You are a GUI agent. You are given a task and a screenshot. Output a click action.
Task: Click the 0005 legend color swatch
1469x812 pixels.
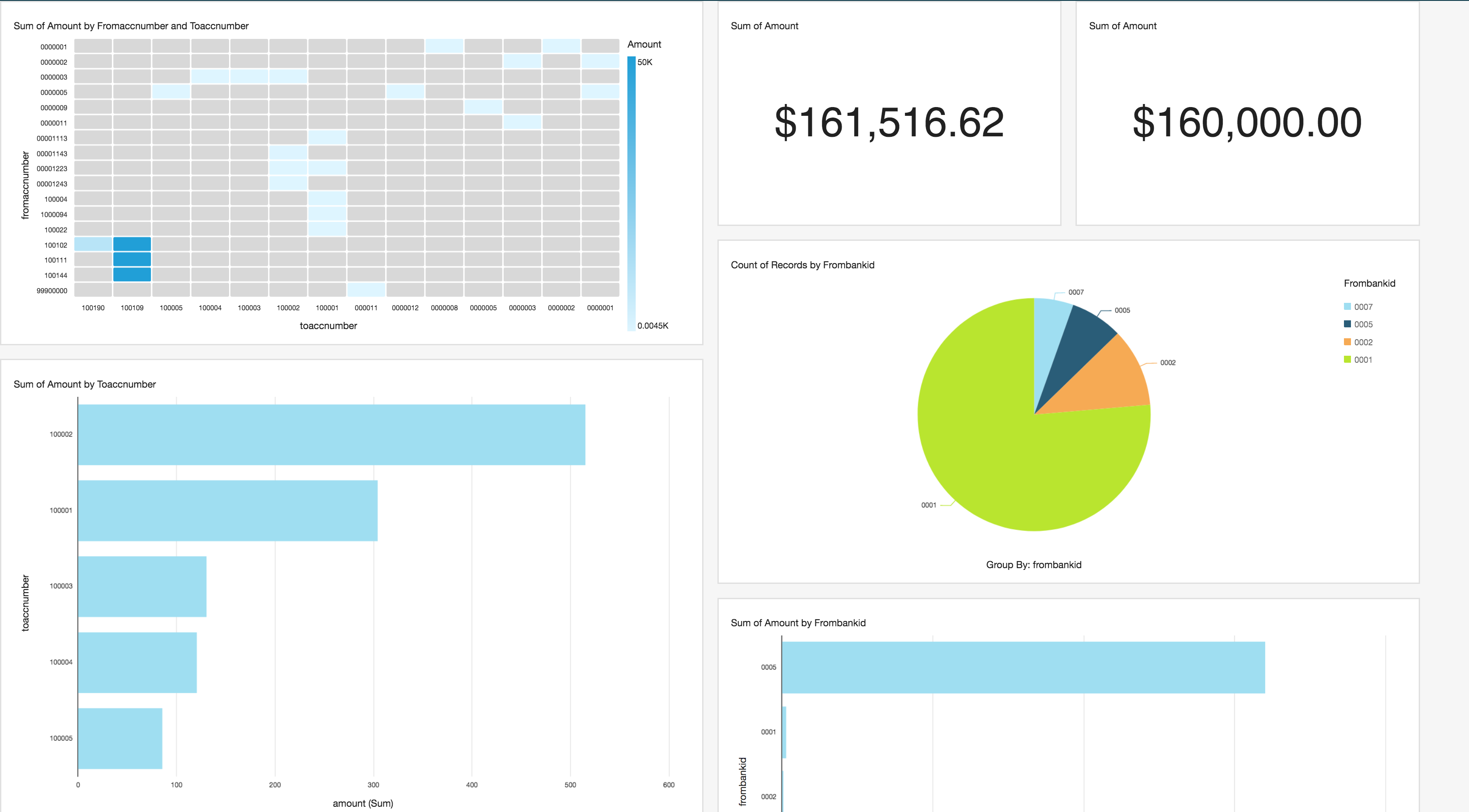1347,324
